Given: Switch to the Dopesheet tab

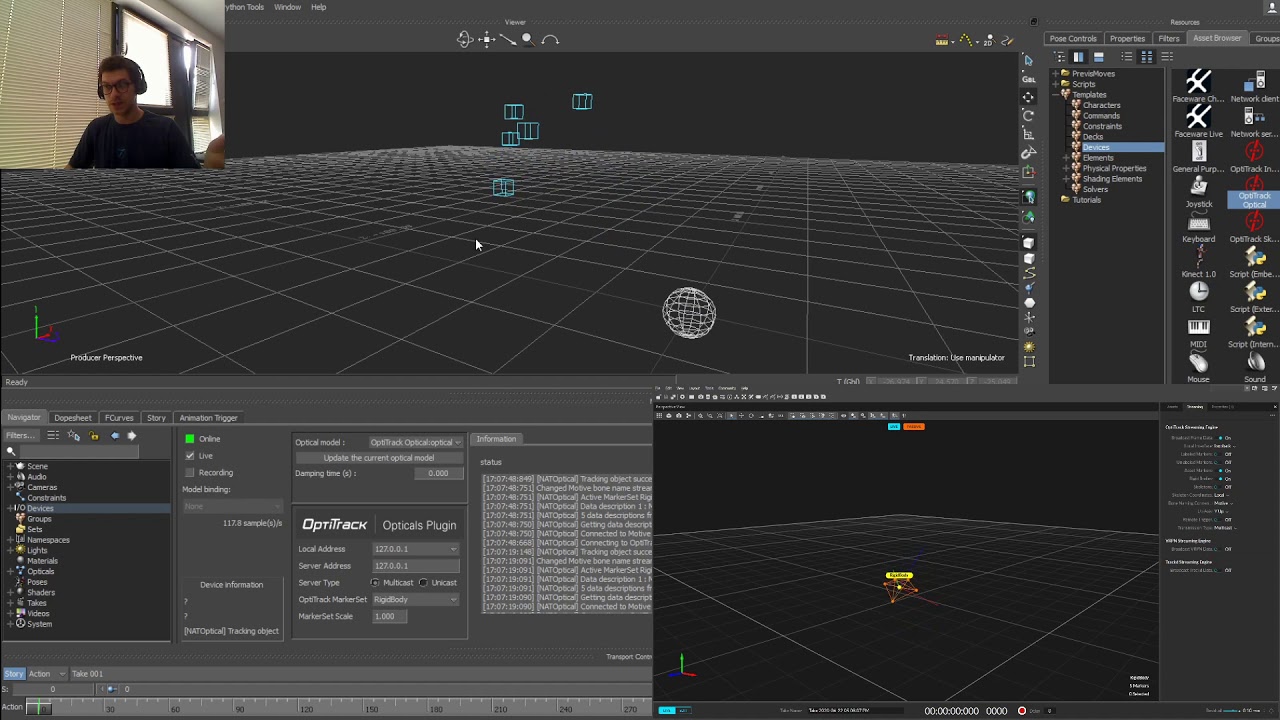Looking at the screenshot, I should tap(72, 418).
